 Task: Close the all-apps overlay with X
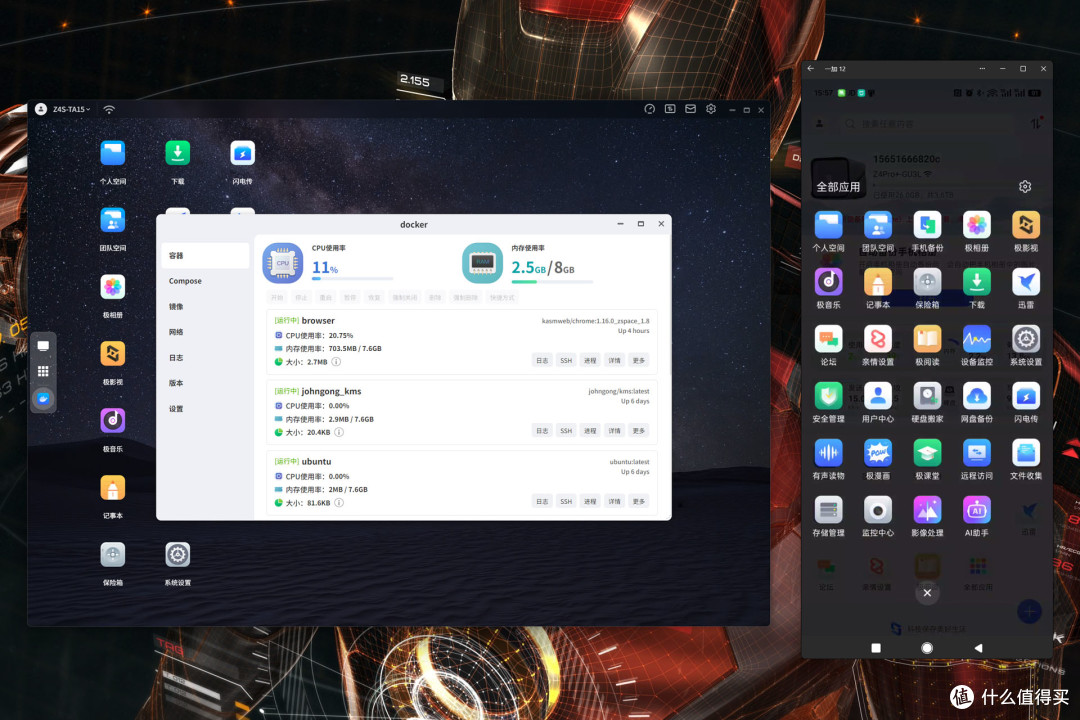click(x=927, y=593)
